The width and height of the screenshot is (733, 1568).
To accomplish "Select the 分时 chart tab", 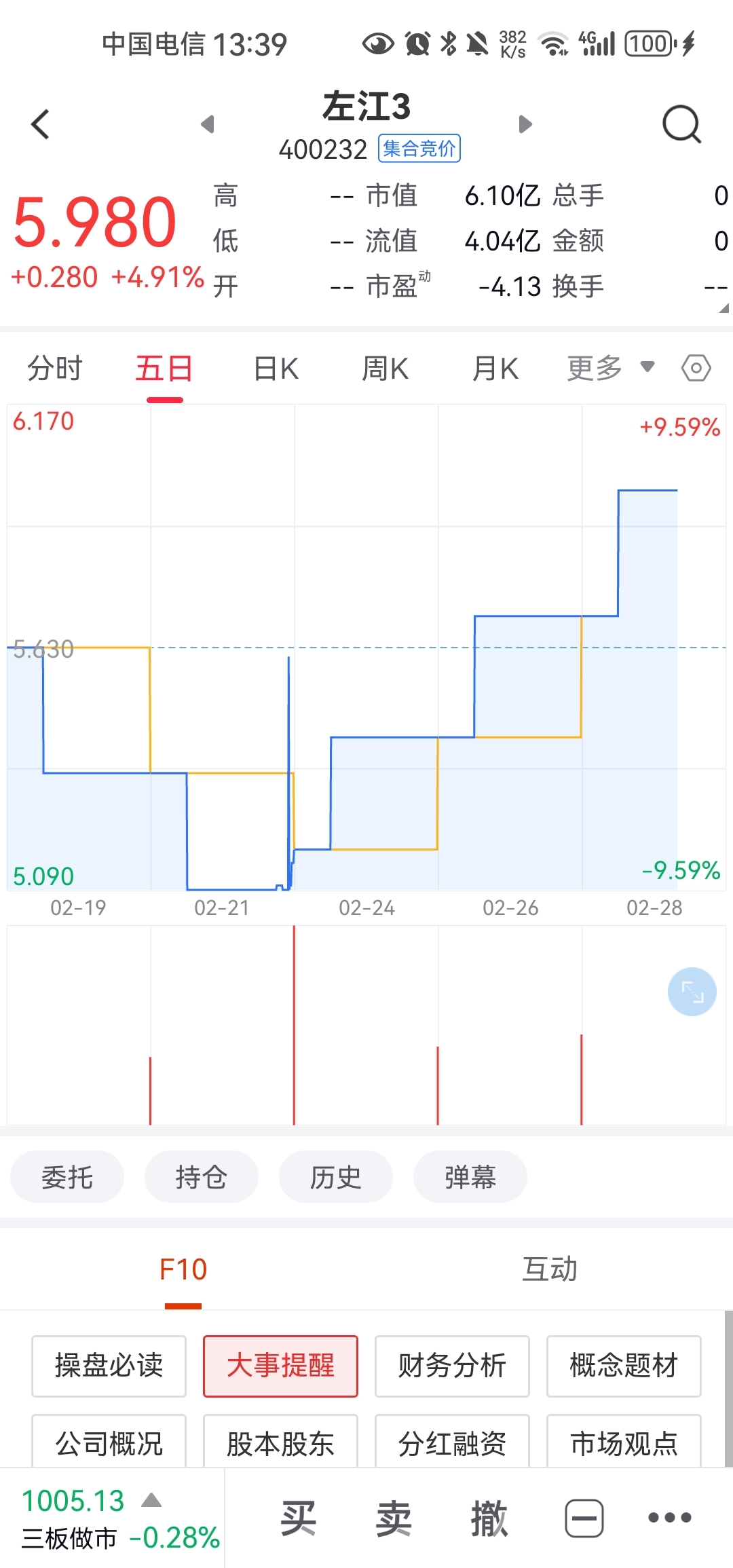I will [54, 369].
